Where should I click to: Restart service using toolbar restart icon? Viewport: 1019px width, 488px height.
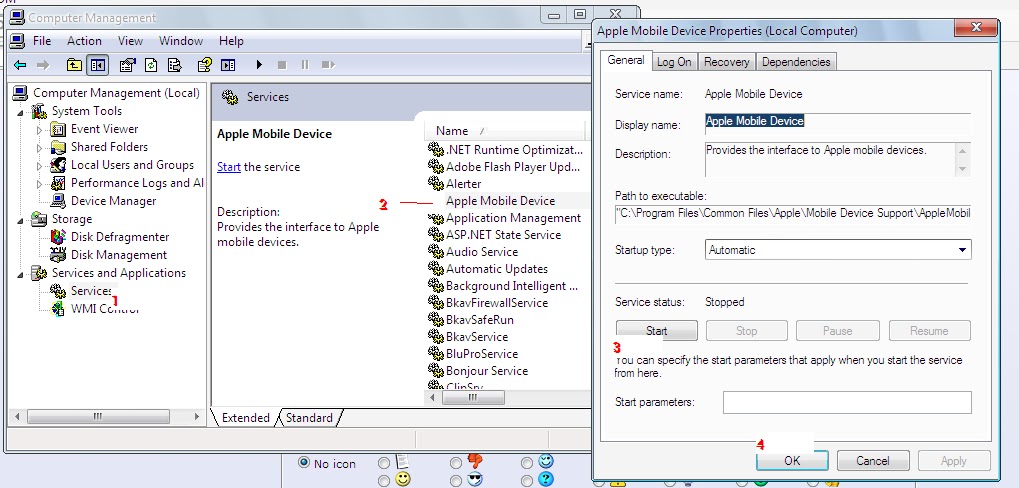[328, 65]
